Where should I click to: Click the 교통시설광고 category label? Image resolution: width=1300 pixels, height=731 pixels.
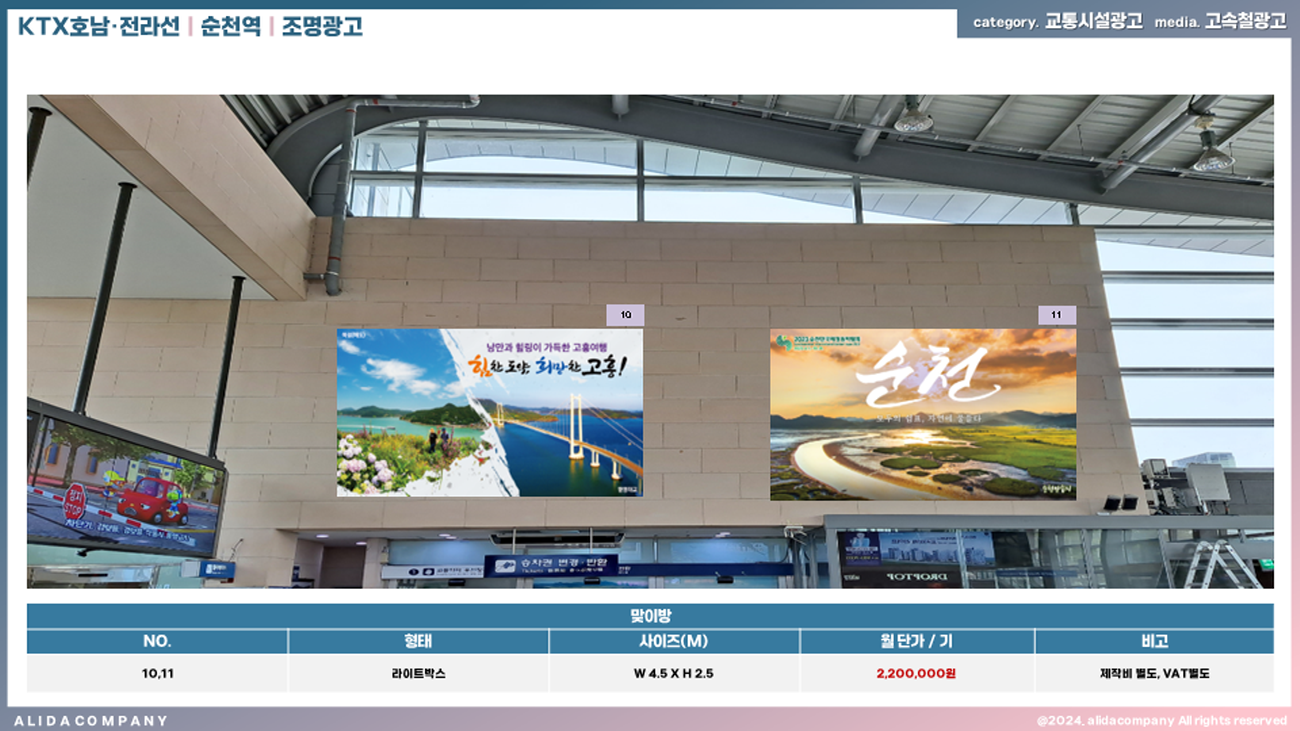1093,21
